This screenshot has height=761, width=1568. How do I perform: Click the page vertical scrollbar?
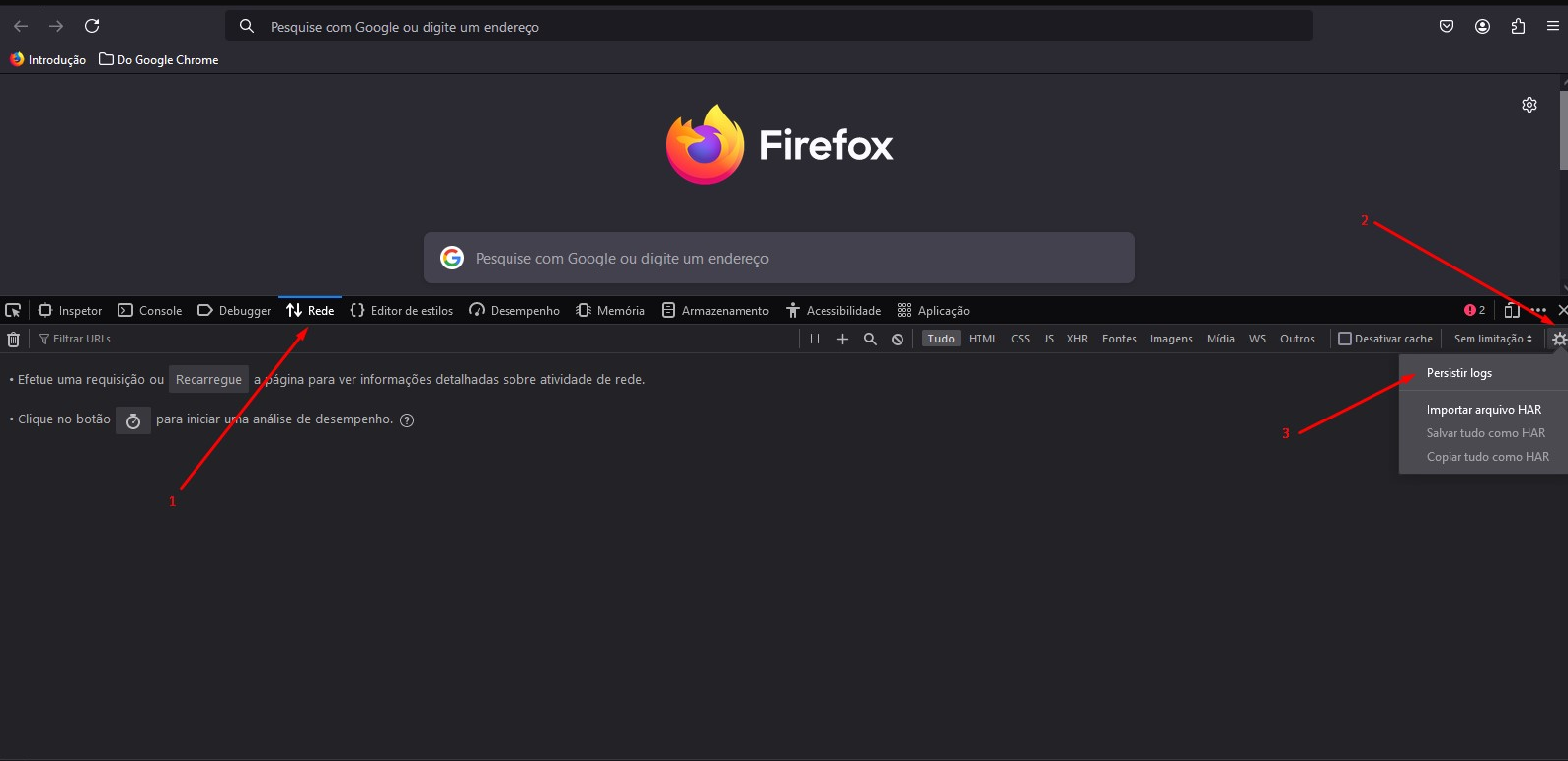pos(1563,130)
